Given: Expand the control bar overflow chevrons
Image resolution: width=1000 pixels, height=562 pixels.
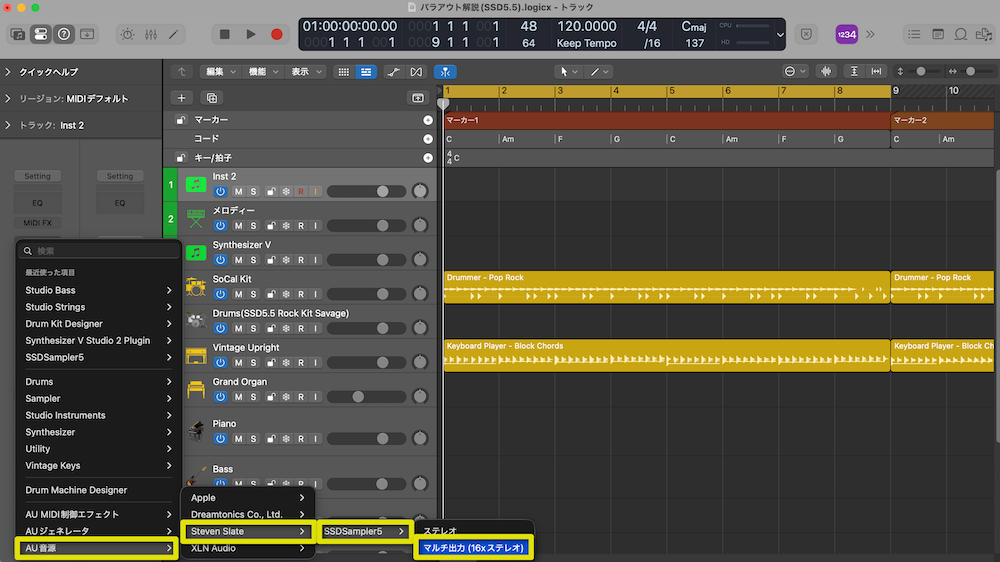Looking at the screenshot, I should (871, 34).
